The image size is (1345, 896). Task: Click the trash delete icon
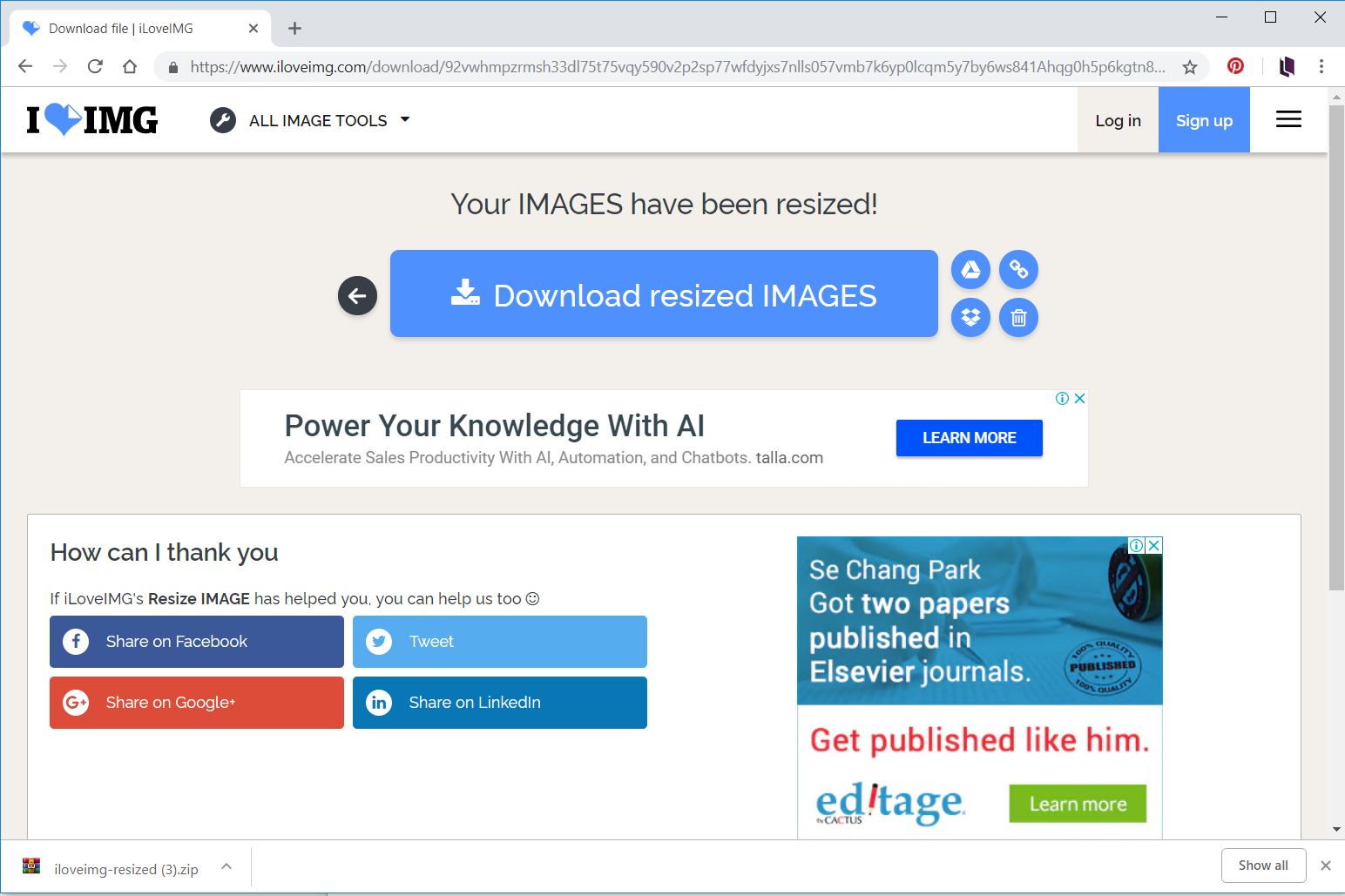pos(1018,318)
